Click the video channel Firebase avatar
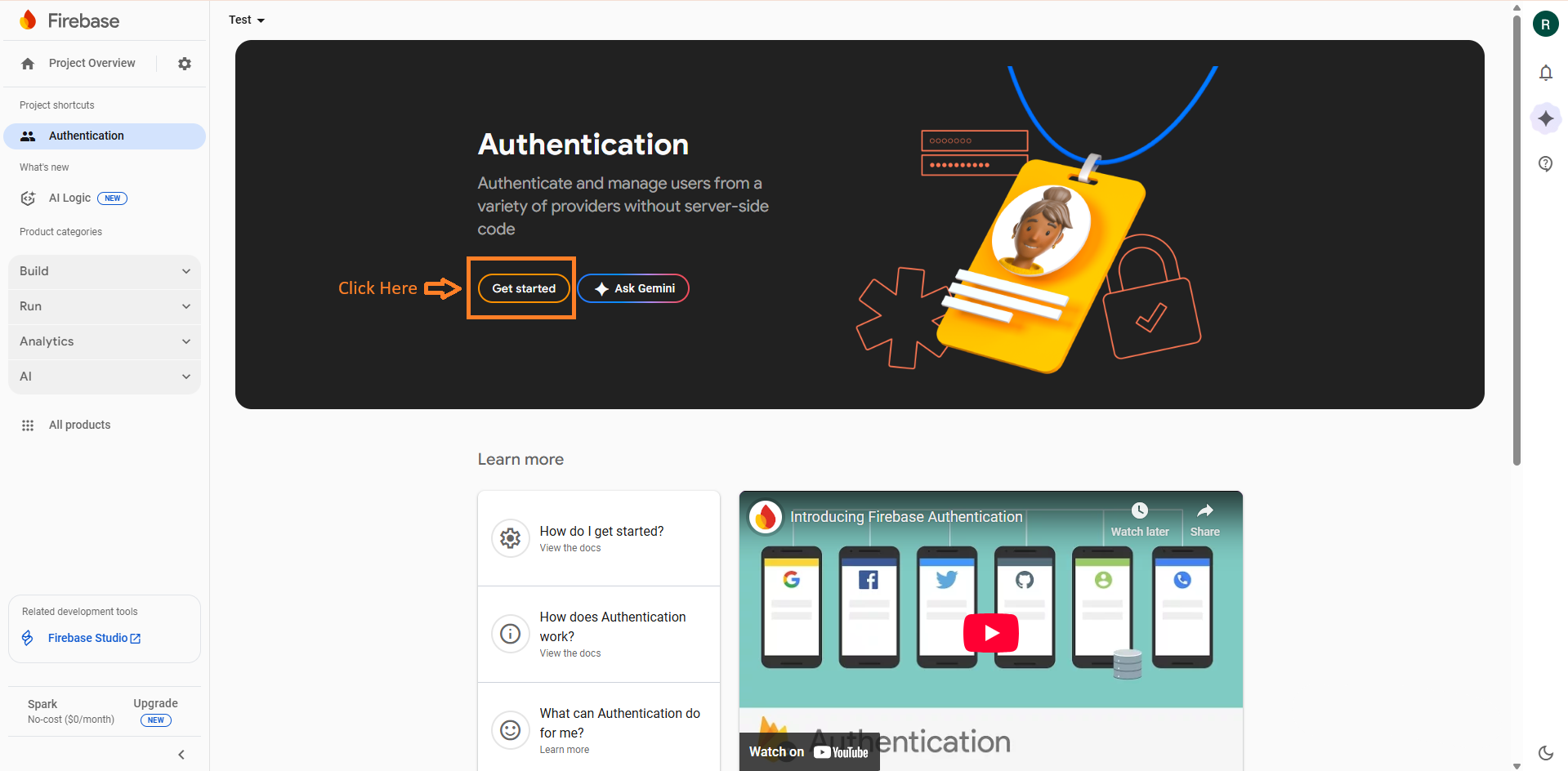 [766, 517]
